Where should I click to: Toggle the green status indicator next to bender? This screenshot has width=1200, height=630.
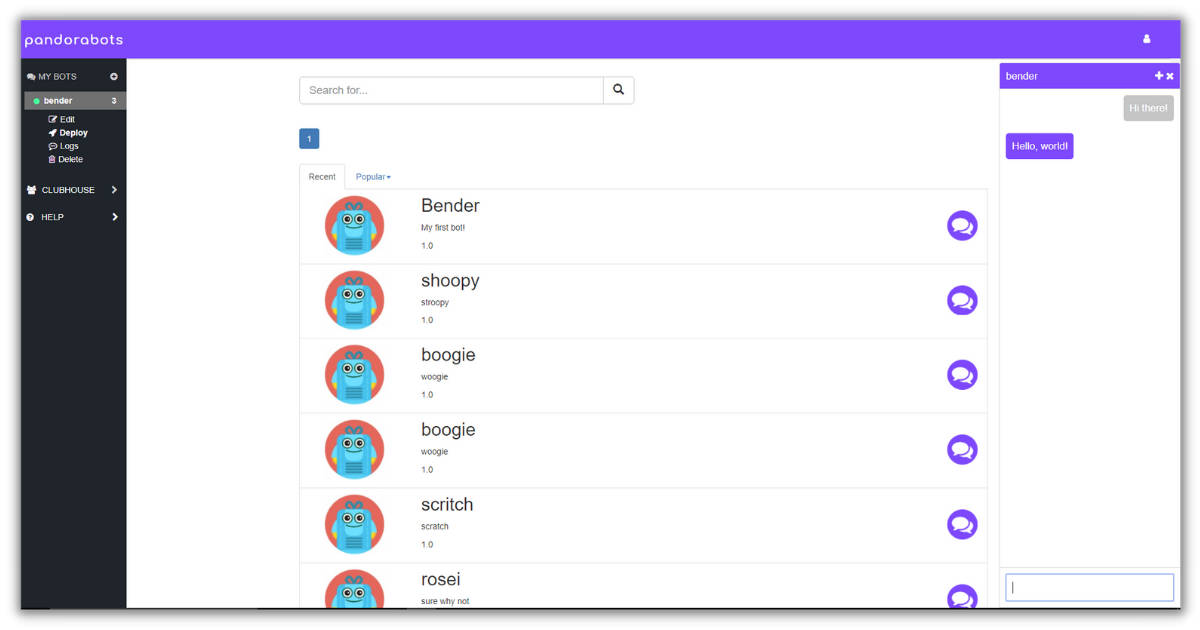point(34,100)
